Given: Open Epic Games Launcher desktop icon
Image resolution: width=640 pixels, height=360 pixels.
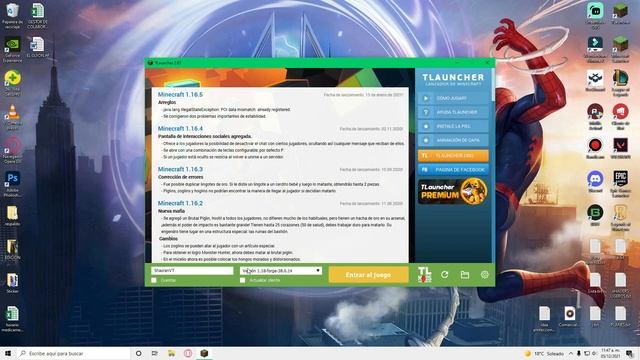Looking at the screenshot, I should coord(620,184).
